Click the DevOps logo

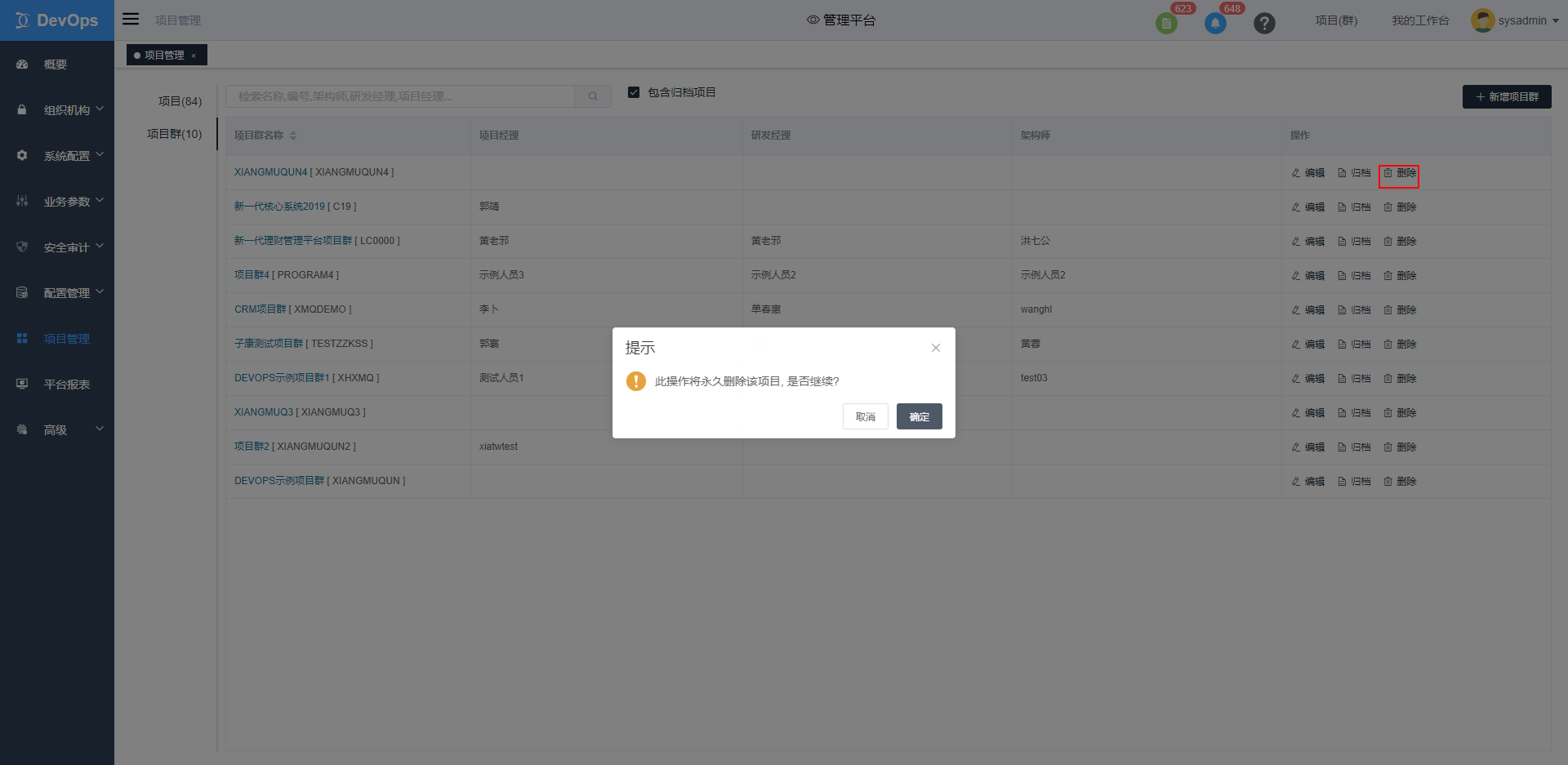click(x=57, y=20)
